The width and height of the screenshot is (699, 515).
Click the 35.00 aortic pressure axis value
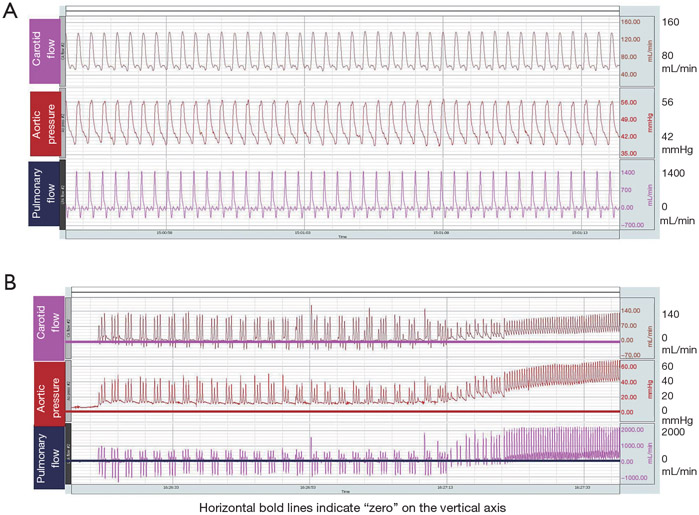click(x=629, y=153)
